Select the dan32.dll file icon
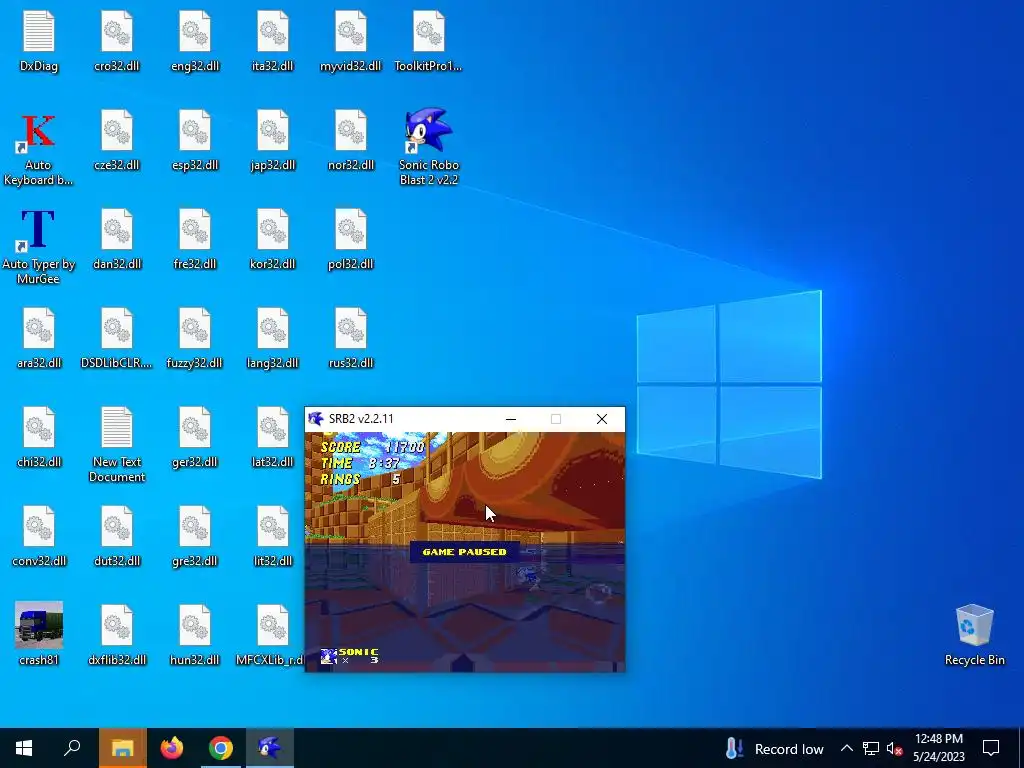Image resolution: width=1024 pixels, height=768 pixels. tap(117, 229)
